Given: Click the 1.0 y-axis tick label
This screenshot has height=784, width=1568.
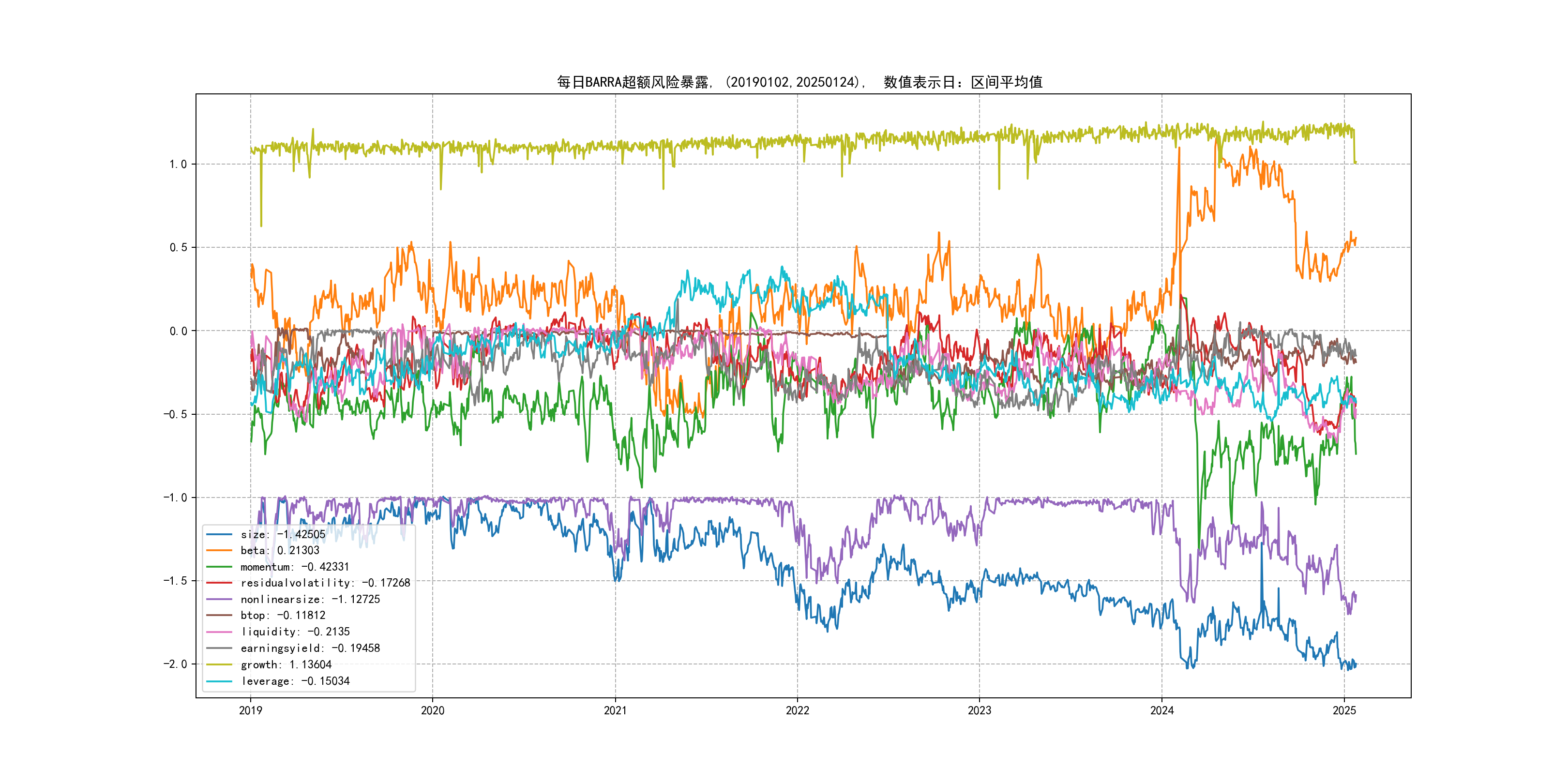Looking at the screenshot, I should click(x=178, y=165).
